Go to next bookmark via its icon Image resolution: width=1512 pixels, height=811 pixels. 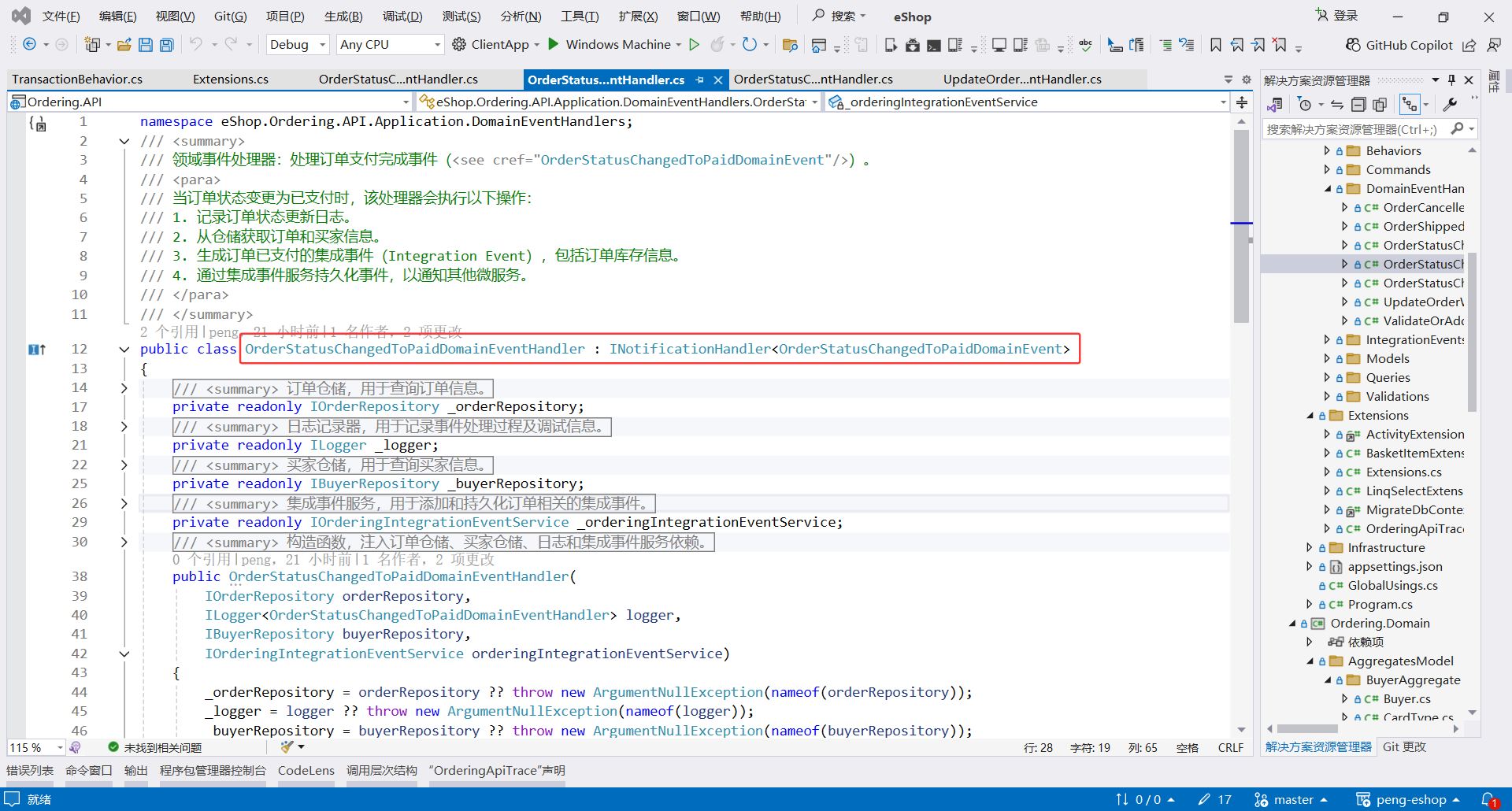pyautogui.click(x=1258, y=45)
